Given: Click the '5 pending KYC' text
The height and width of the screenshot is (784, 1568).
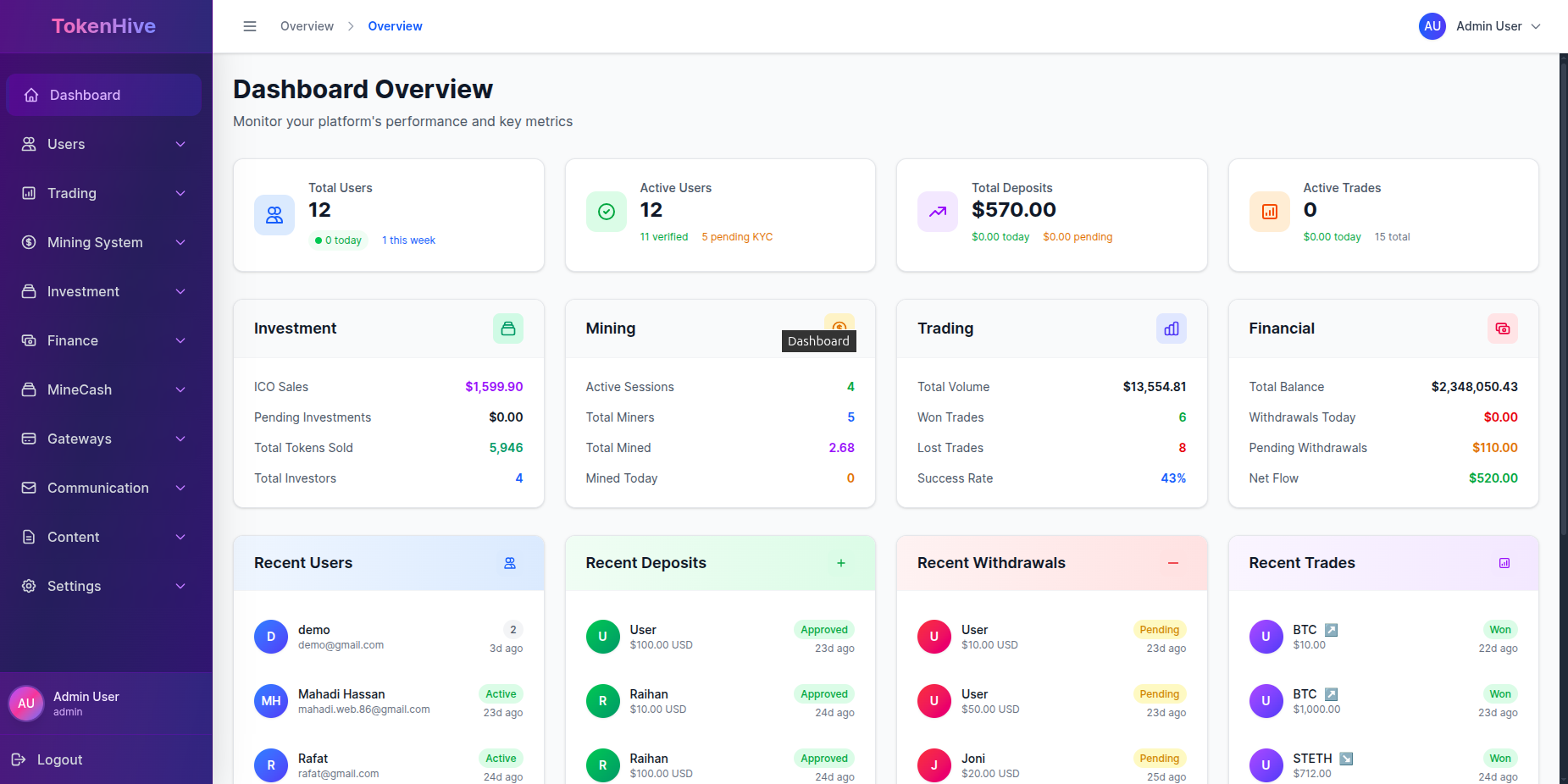Looking at the screenshot, I should tap(737, 237).
